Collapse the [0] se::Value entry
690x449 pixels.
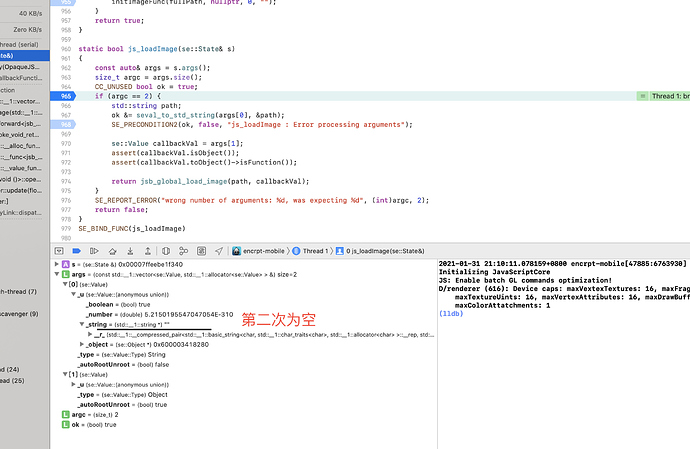pos(65,284)
